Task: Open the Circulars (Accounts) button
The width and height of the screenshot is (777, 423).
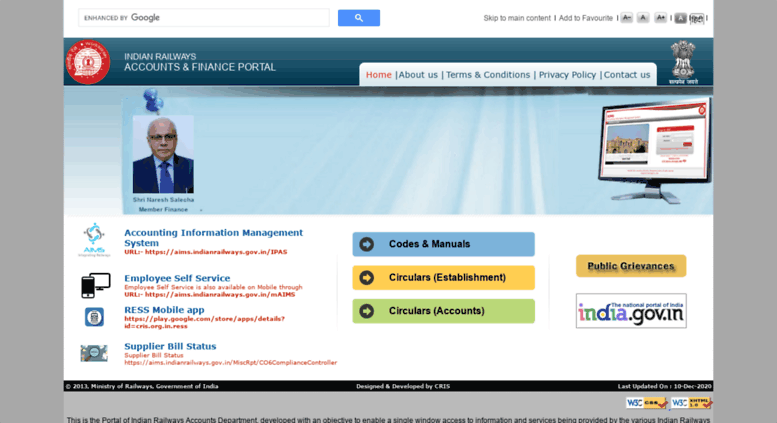Action: 444,311
